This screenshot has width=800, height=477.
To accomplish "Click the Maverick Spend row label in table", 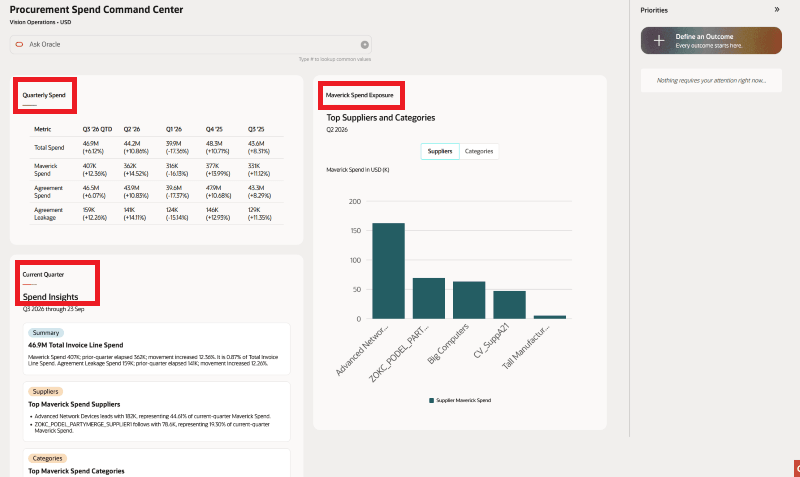I will coord(46,170).
